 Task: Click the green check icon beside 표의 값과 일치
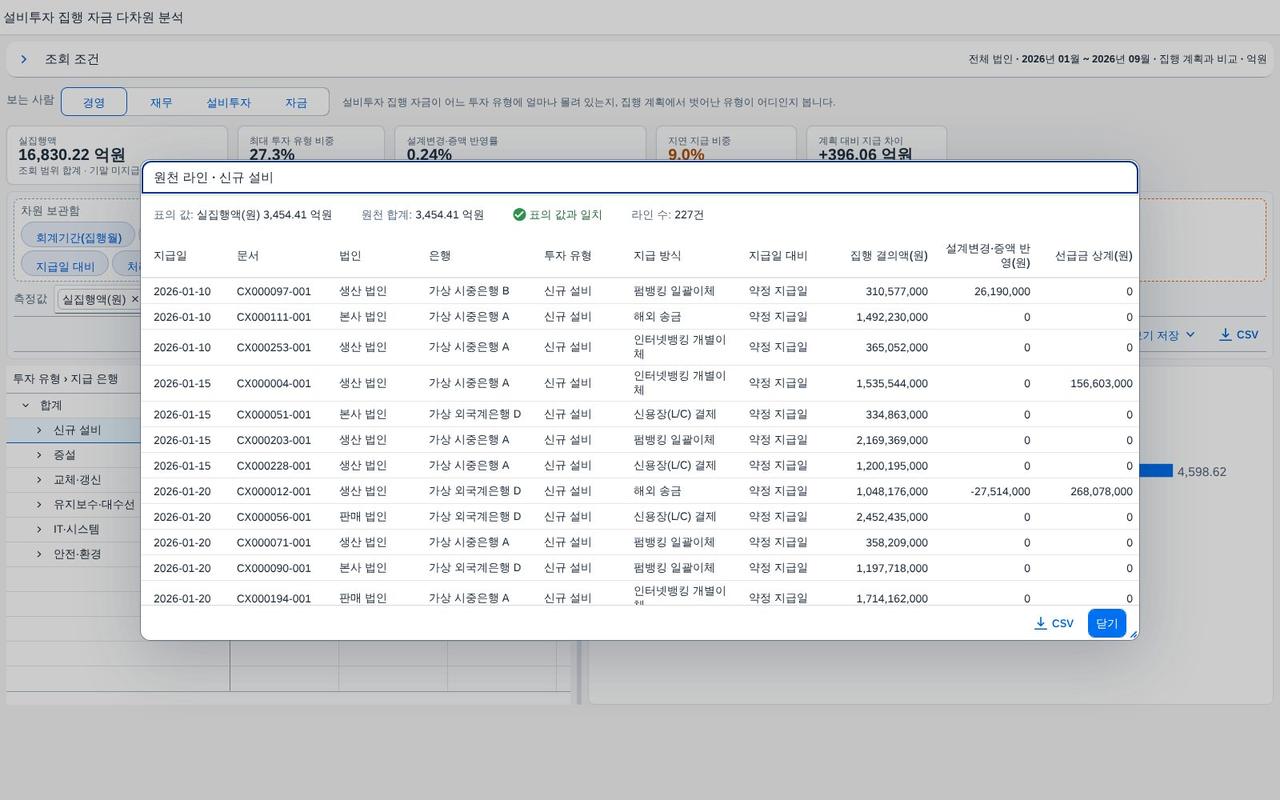tap(519, 215)
